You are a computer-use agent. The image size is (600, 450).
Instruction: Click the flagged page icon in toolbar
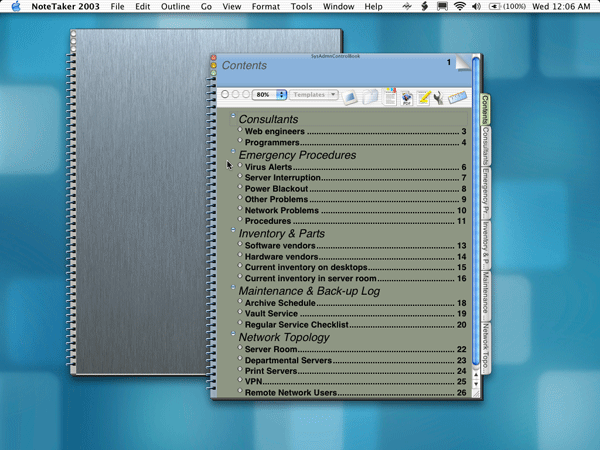click(390, 96)
